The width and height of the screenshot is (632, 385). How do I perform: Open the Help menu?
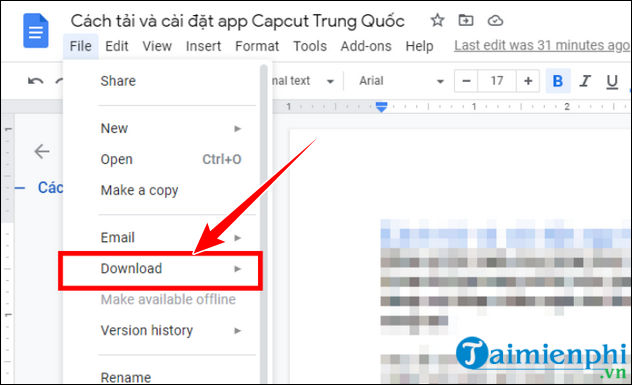(x=419, y=46)
